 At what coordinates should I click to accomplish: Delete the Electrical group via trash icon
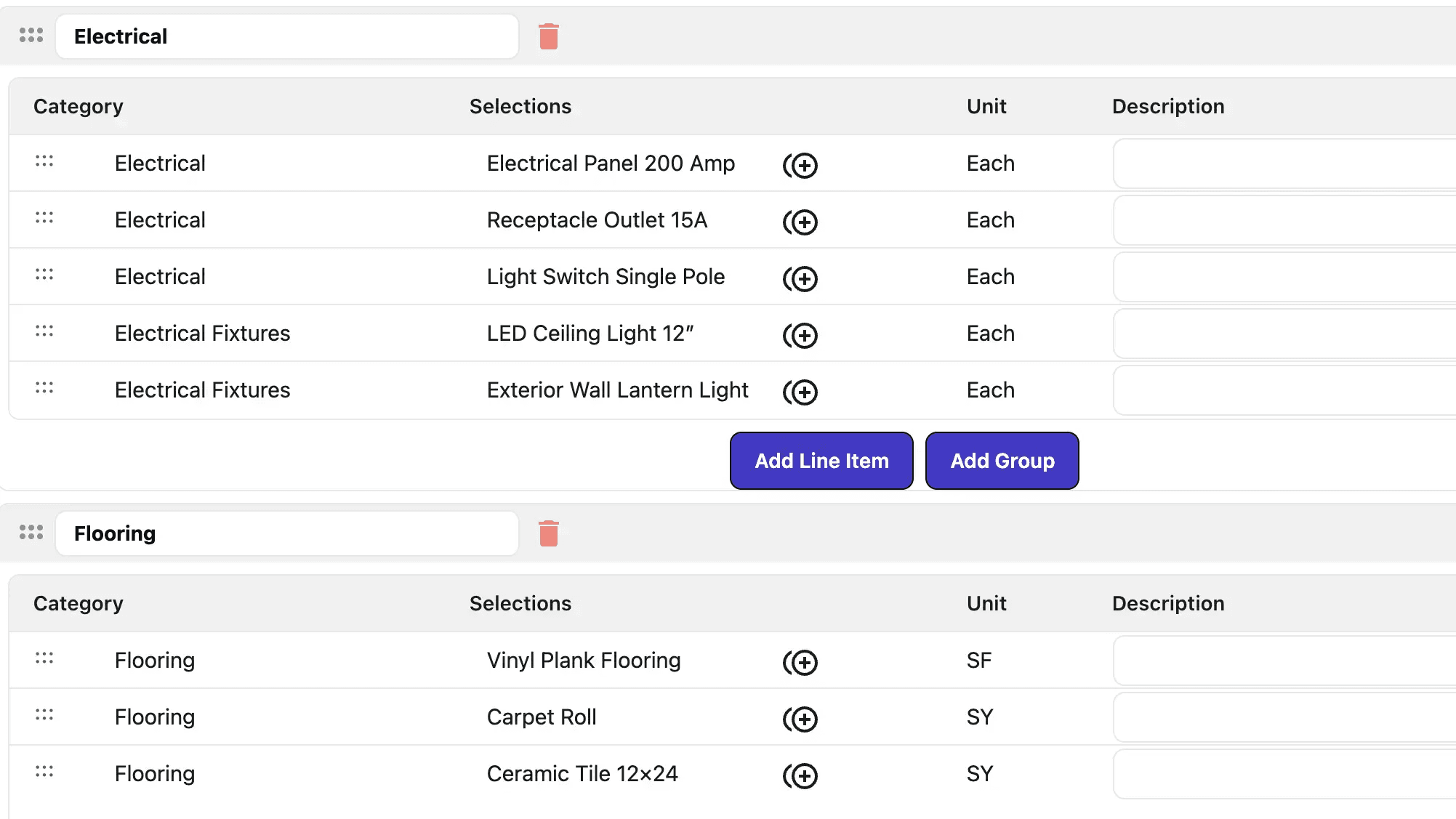pyautogui.click(x=549, y=36)
